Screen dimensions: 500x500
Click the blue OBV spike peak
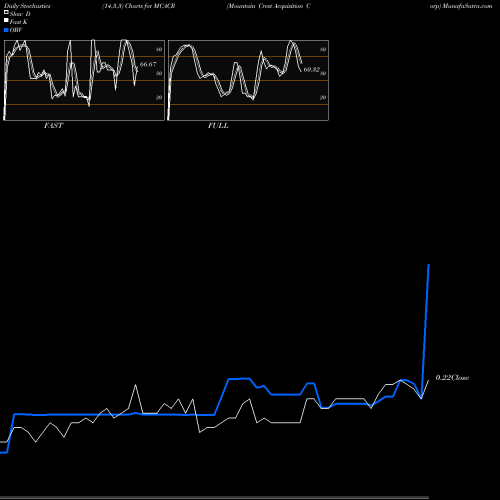429,265
